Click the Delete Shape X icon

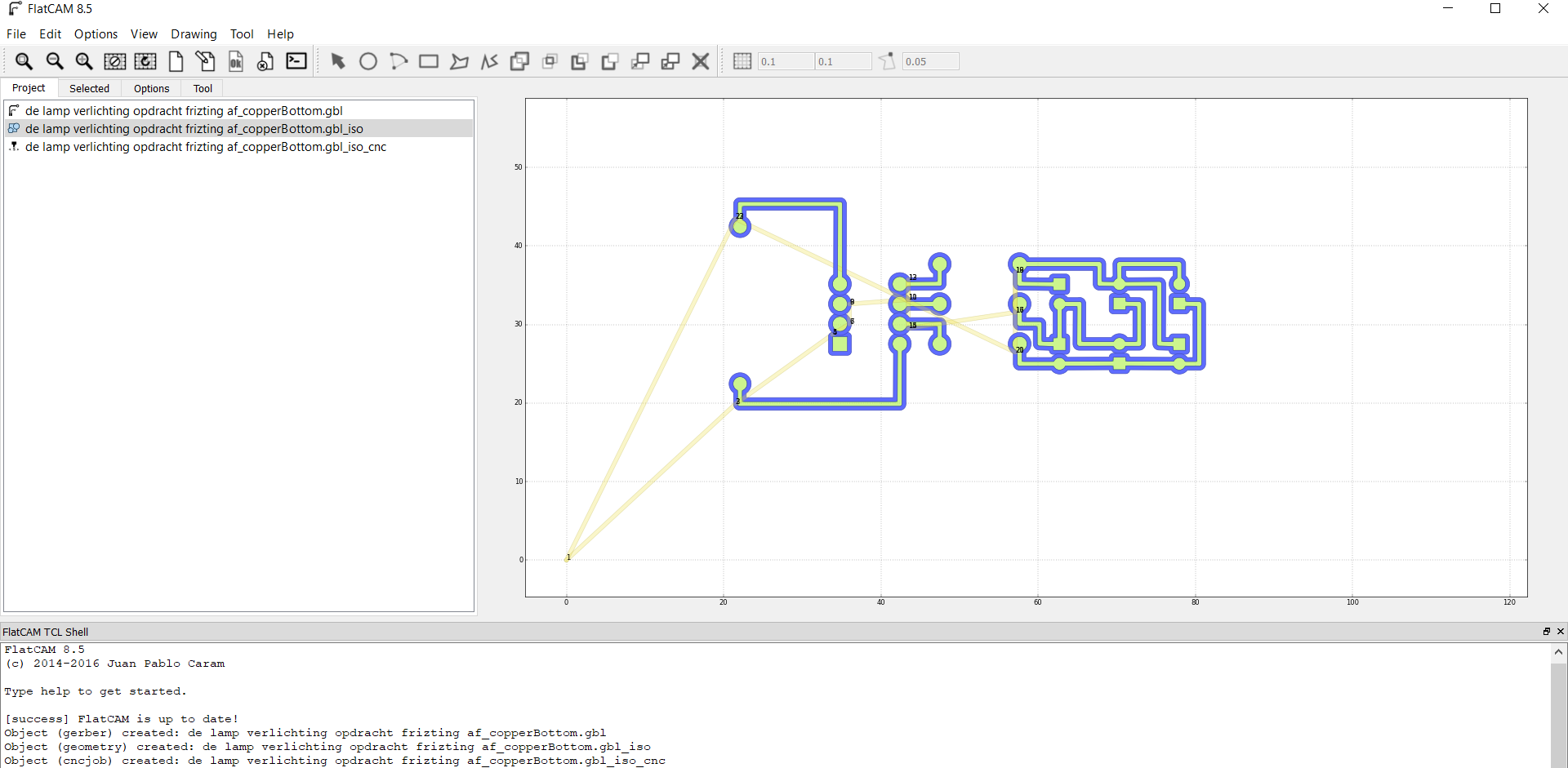[x=701, y=61]
